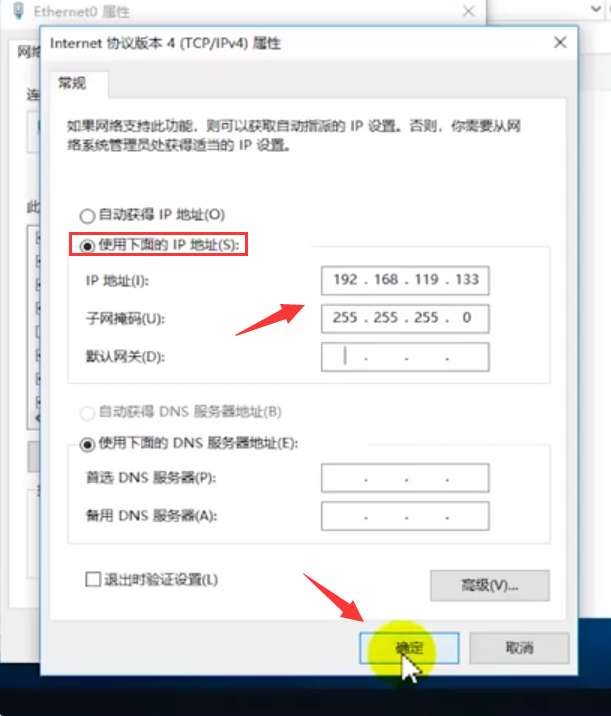Close the Ethernet0 properties window
The width and height of the screenshot is (611, 716).
469,11
